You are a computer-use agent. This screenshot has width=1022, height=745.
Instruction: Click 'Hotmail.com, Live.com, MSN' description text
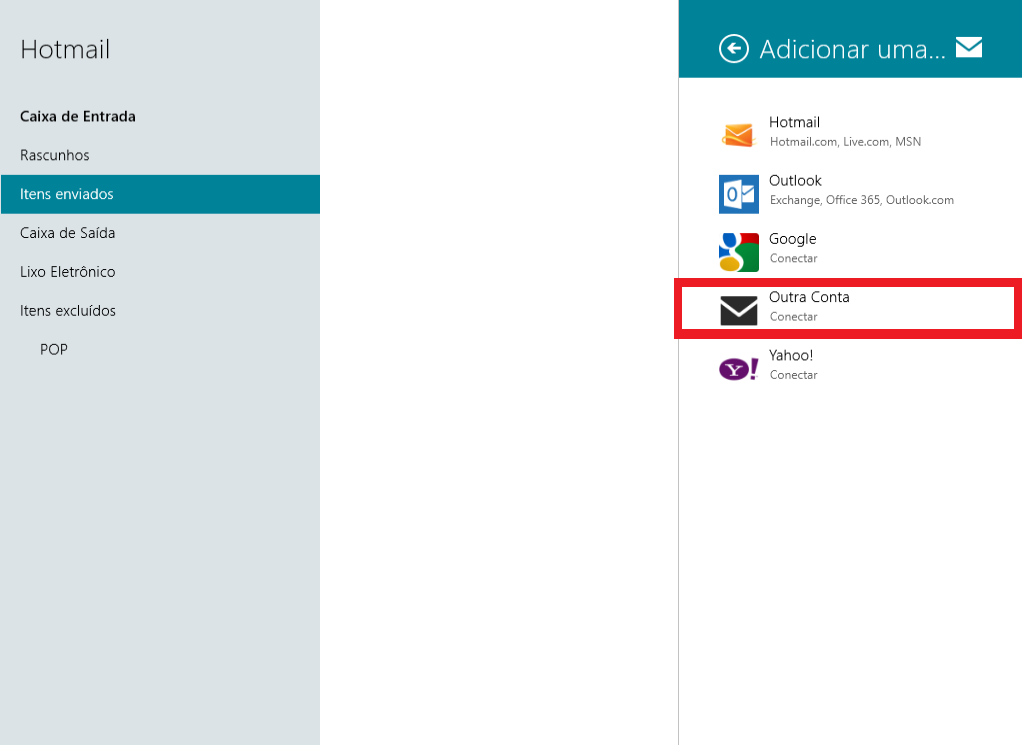(845, 141)
